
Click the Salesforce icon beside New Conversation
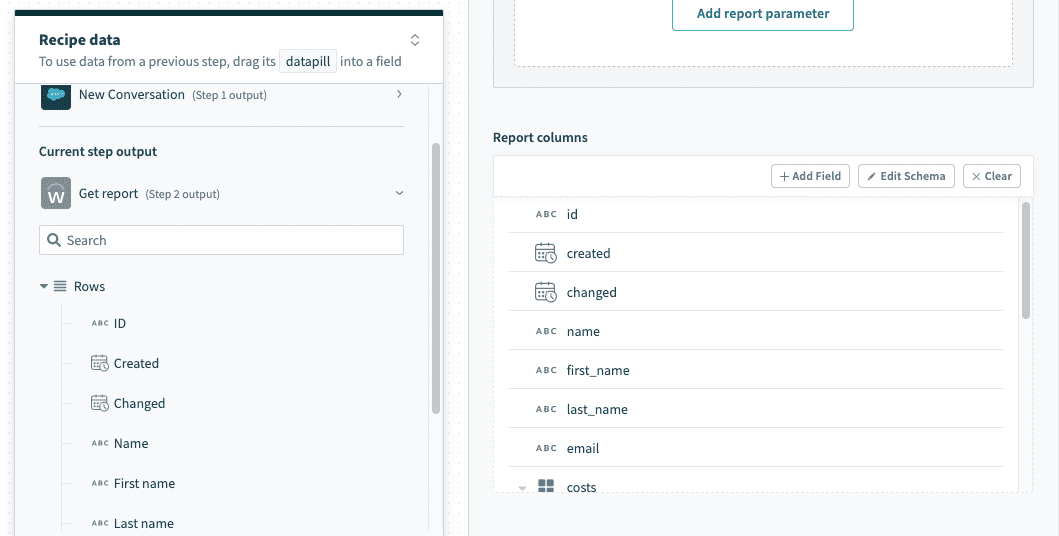55,96
